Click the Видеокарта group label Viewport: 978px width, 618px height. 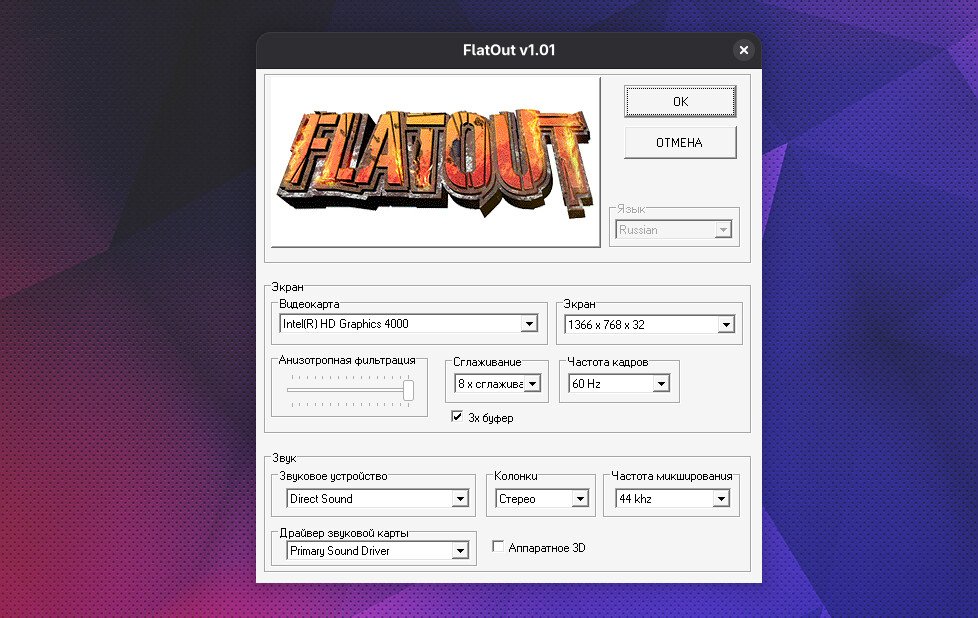pos(309,303)
